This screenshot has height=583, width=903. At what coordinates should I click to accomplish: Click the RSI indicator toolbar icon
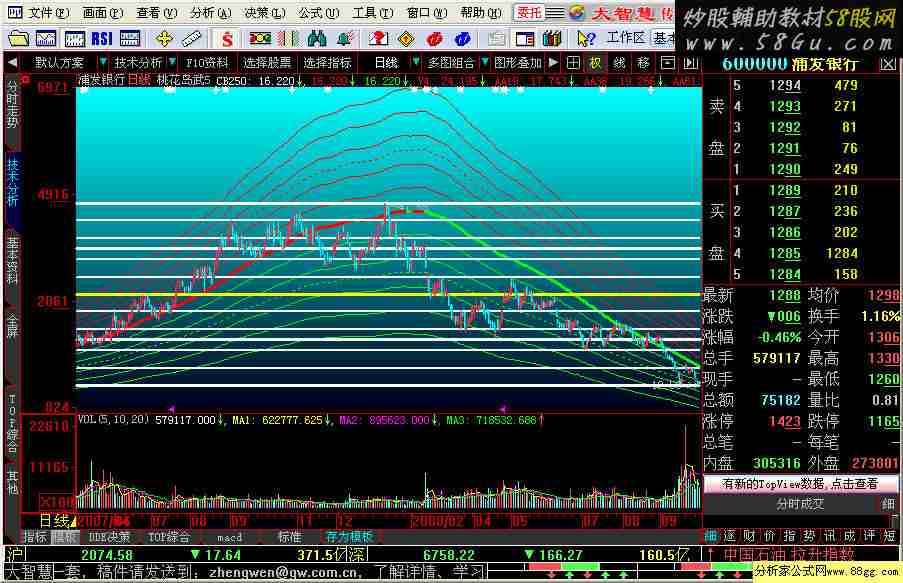(102, 39)
